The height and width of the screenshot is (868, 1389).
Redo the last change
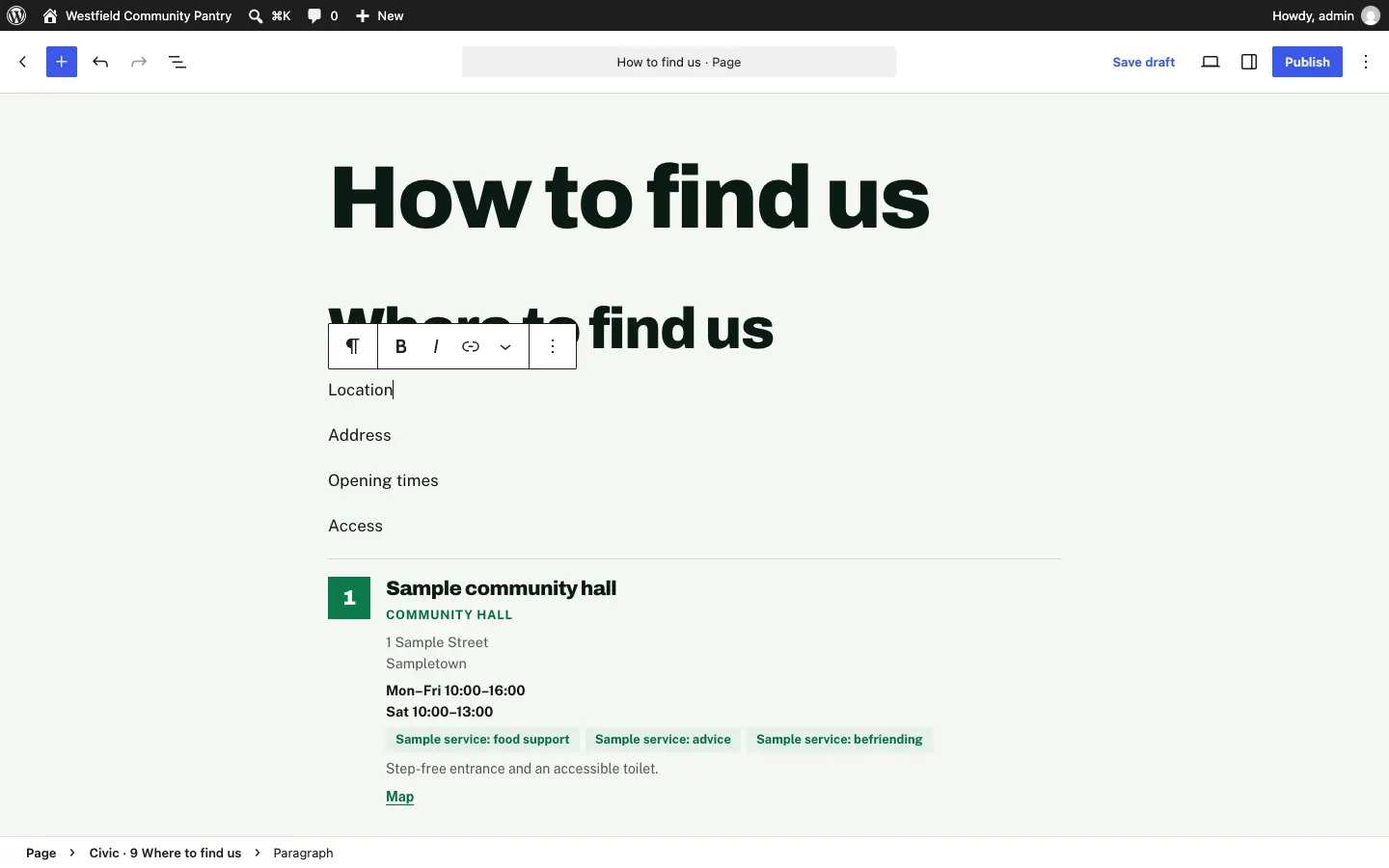tap(140, 62)
